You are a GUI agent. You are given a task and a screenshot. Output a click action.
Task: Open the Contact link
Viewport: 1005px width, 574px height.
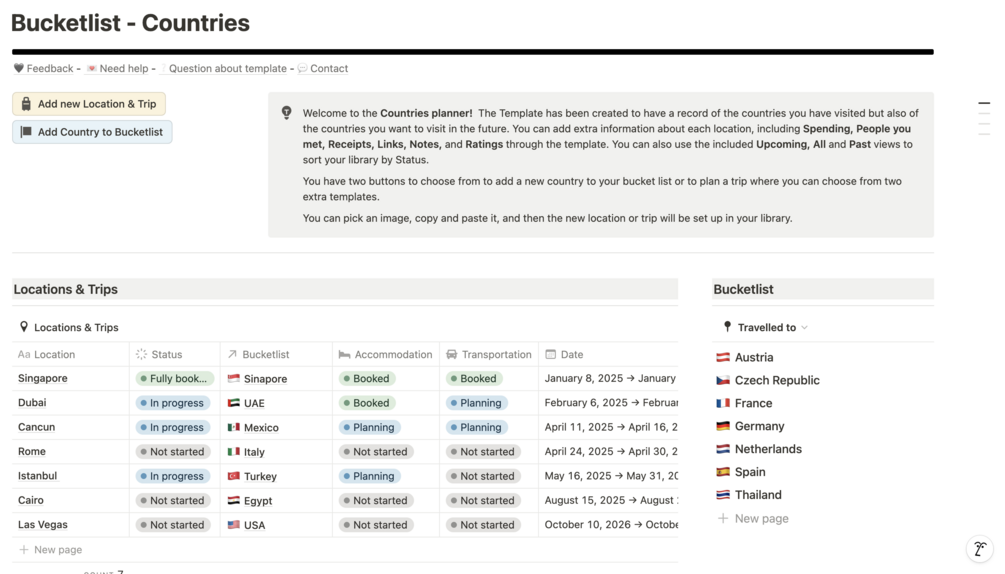(x=329, y=69)
